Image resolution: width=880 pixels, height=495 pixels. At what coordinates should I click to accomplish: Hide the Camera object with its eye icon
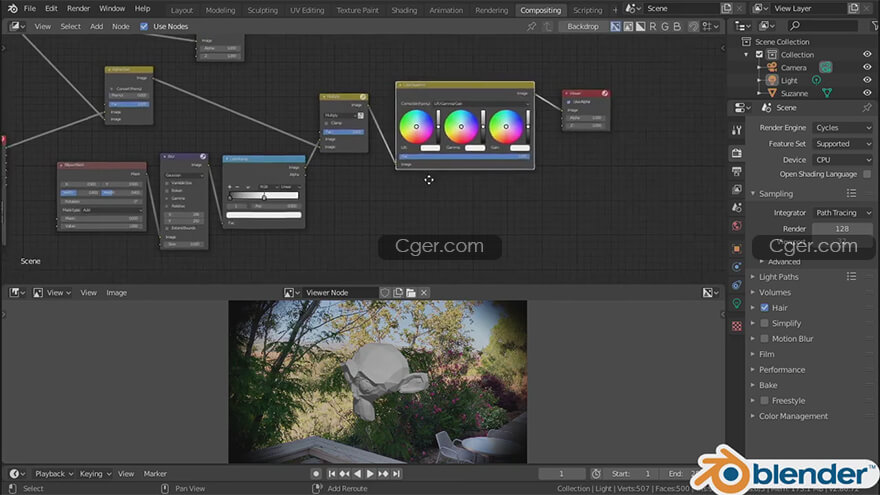pos(866,67)
